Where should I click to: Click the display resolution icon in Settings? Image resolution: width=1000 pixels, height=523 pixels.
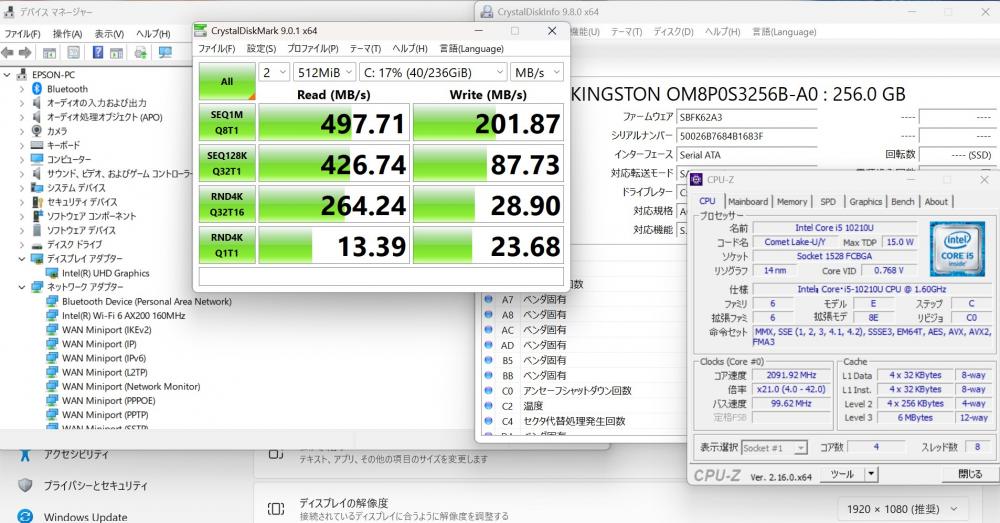tap(276, 508)
